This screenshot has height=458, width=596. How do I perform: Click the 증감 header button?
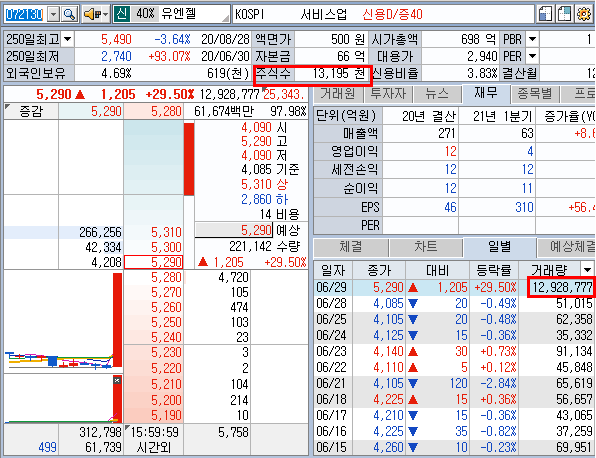31,111
